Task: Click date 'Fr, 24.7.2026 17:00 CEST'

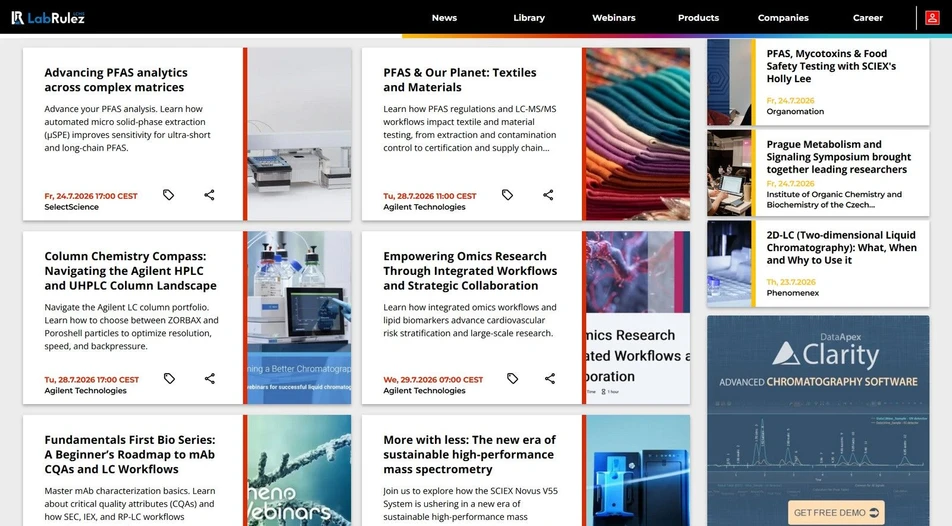Action: click(x=91, y=196)
